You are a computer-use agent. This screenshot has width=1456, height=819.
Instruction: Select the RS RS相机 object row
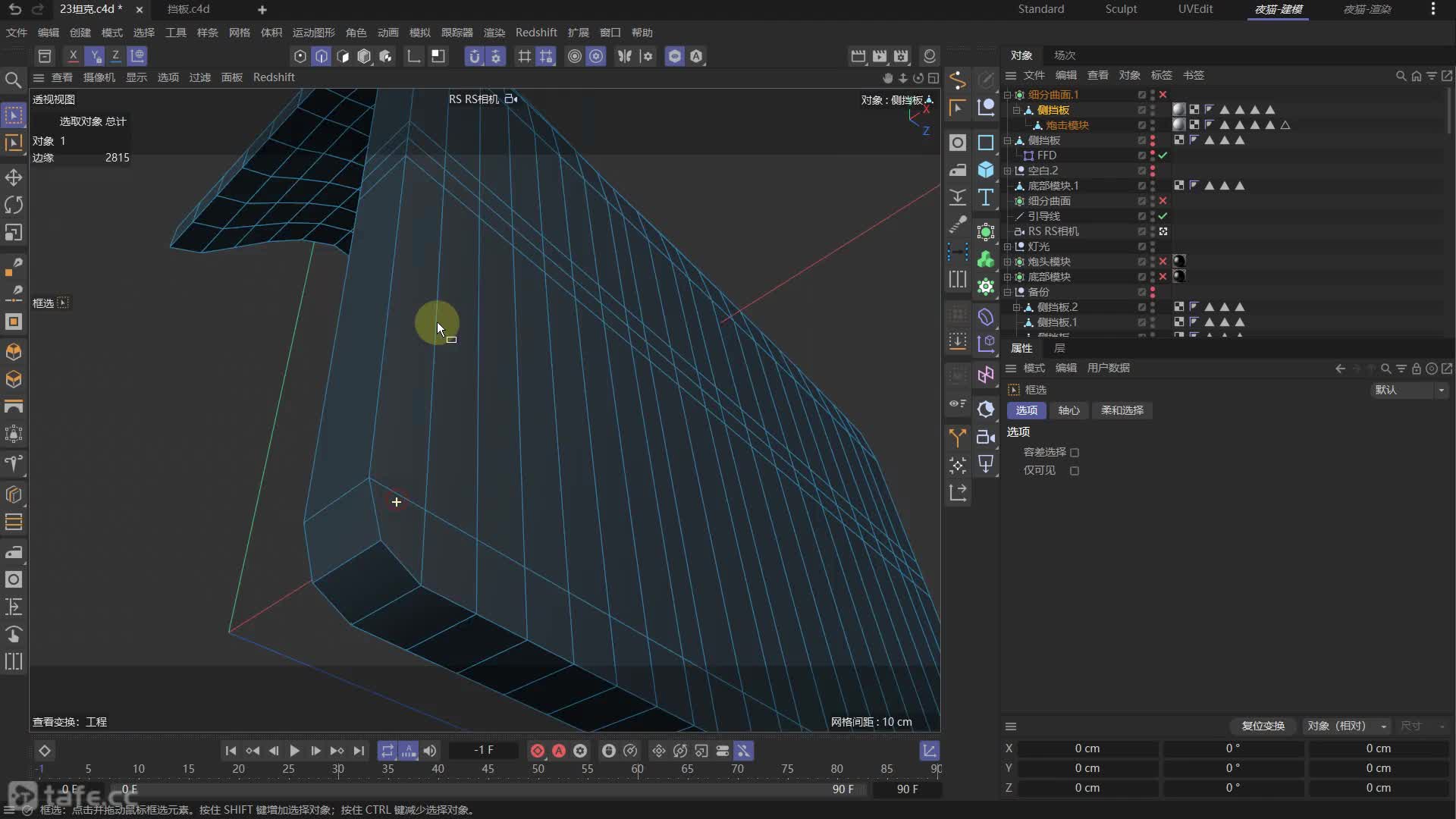click(x=1053, y=231)
